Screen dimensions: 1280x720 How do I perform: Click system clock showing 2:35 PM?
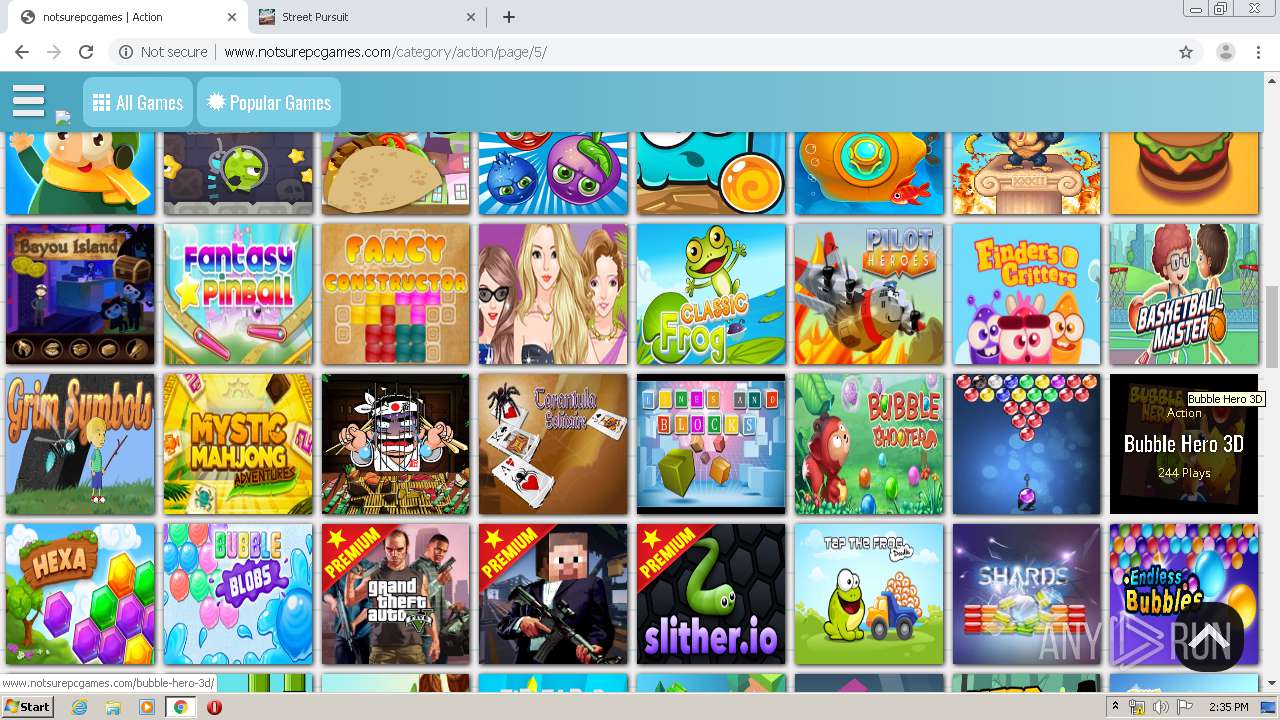pos(1228,707)
